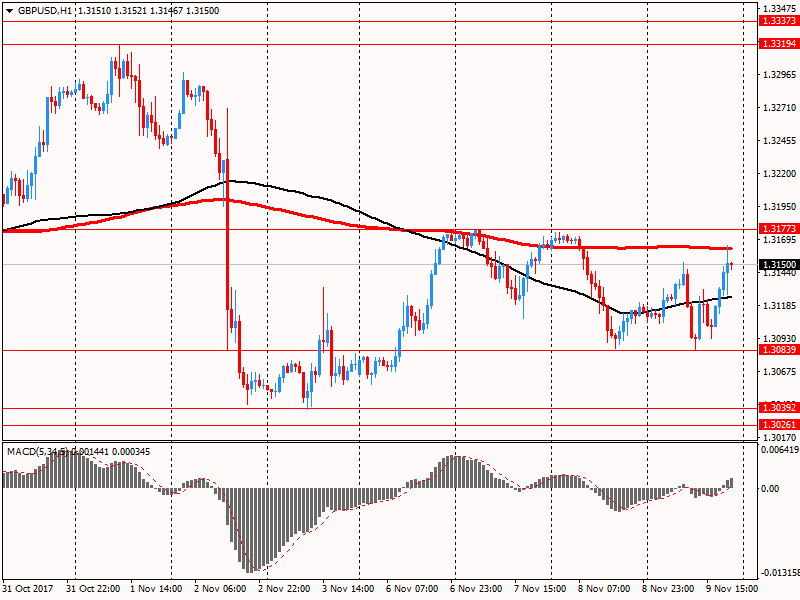Select the 31 Oct 22:00 time axis label

tap(93, 588)
